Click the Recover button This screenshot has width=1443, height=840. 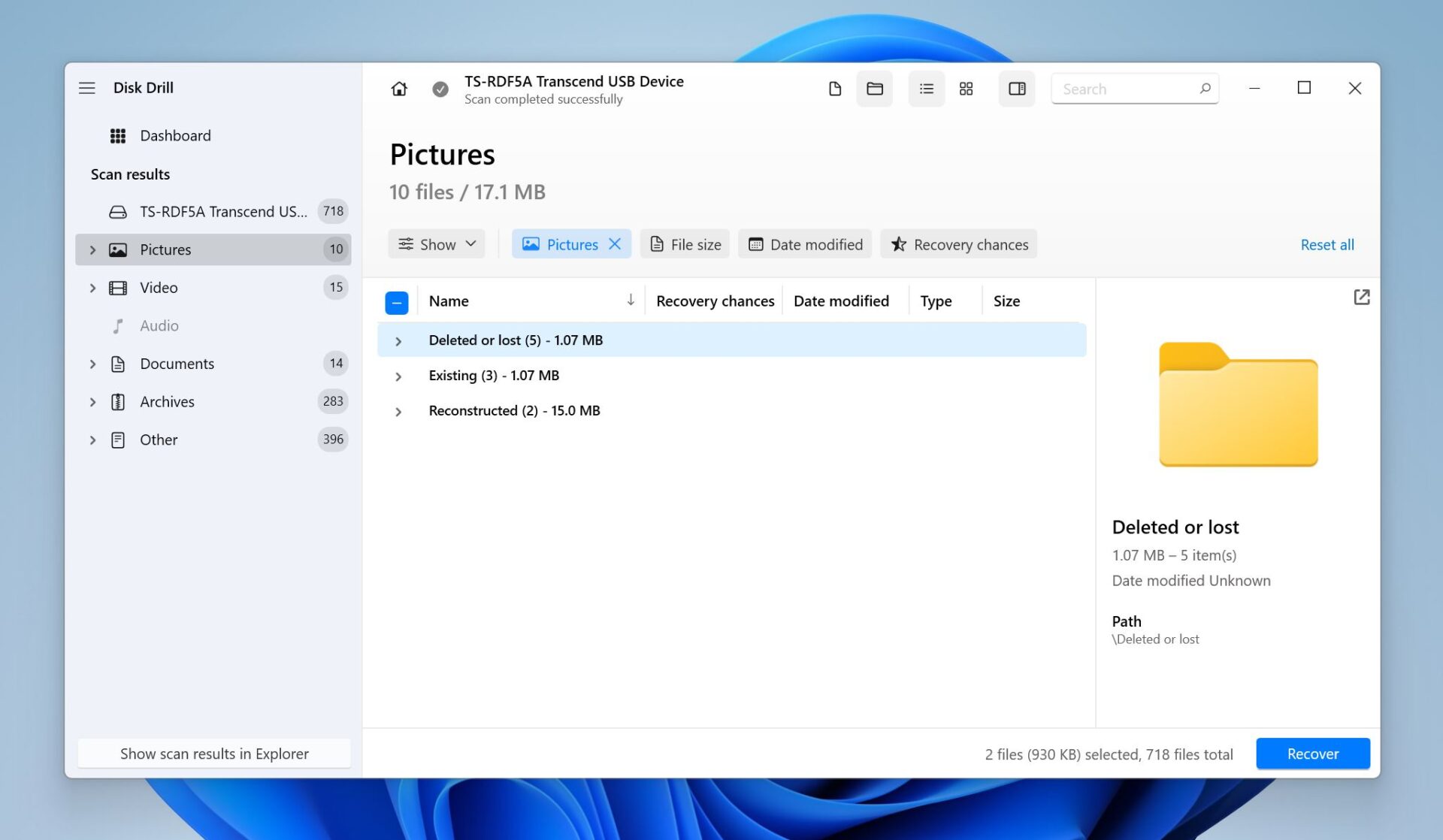click(x=1312, y=754)
